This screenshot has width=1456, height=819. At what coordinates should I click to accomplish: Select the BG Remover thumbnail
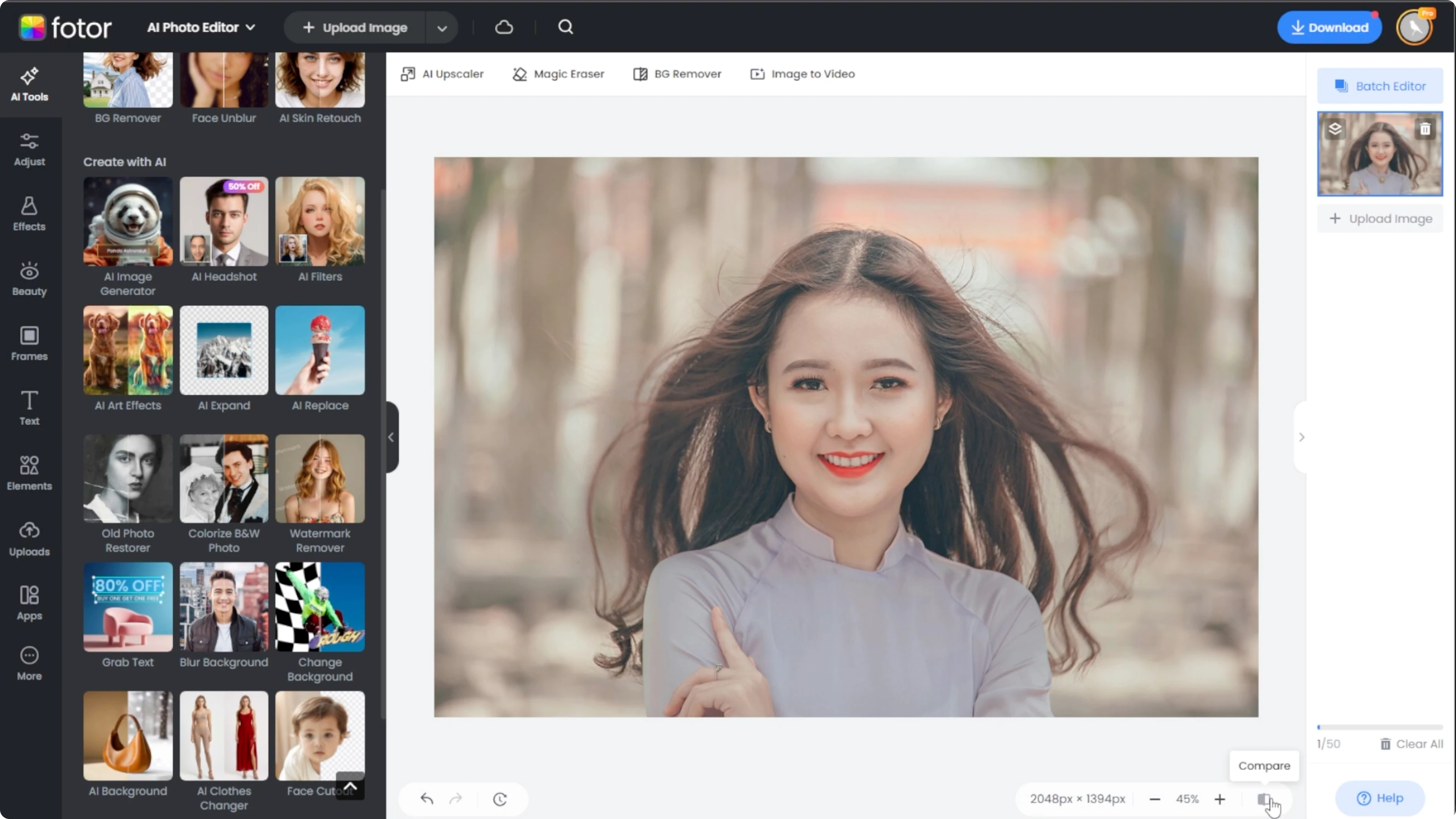pos(128,80)
